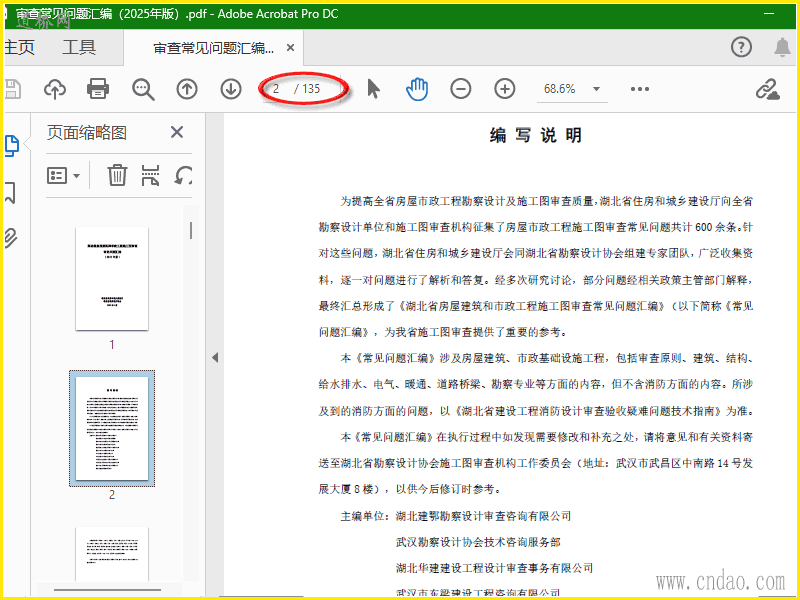Print the document using printer icon
Screen dimensions: 800x600
98,89
